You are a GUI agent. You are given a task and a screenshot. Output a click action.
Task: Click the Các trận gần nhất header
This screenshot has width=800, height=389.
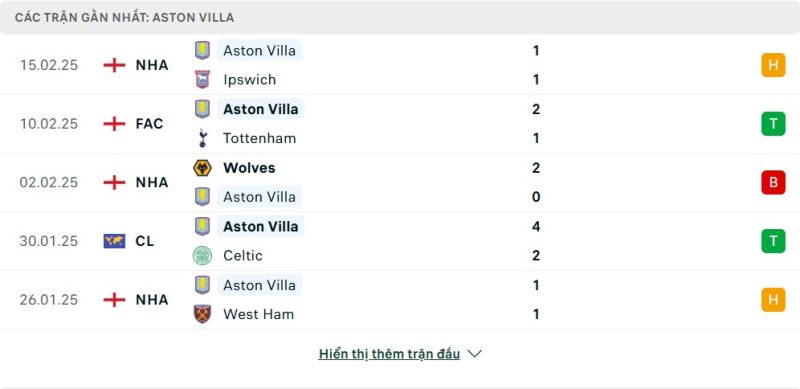tap(124, 17)
